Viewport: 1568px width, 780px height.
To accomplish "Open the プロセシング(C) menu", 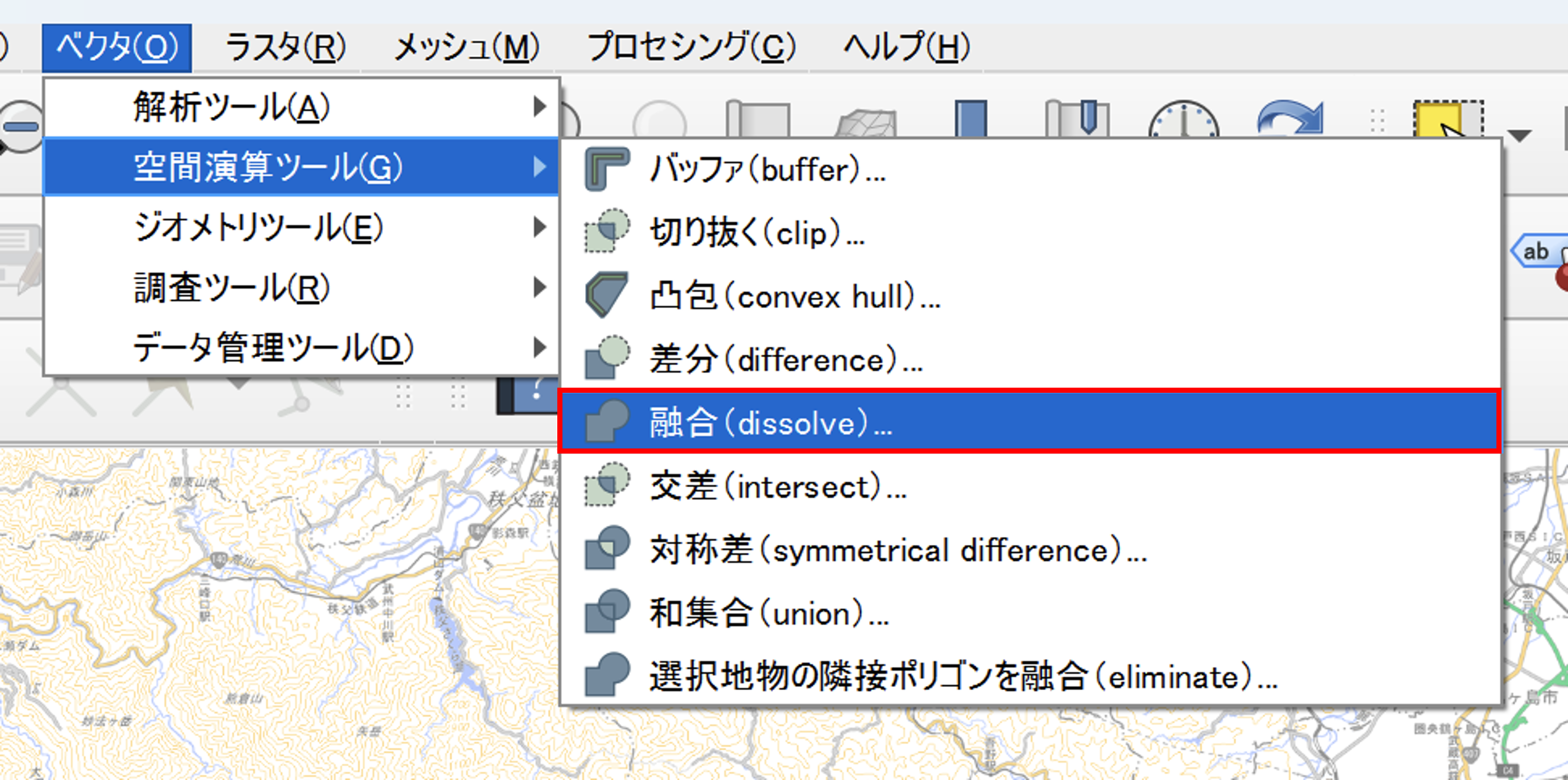I will [x=692, y=47].
